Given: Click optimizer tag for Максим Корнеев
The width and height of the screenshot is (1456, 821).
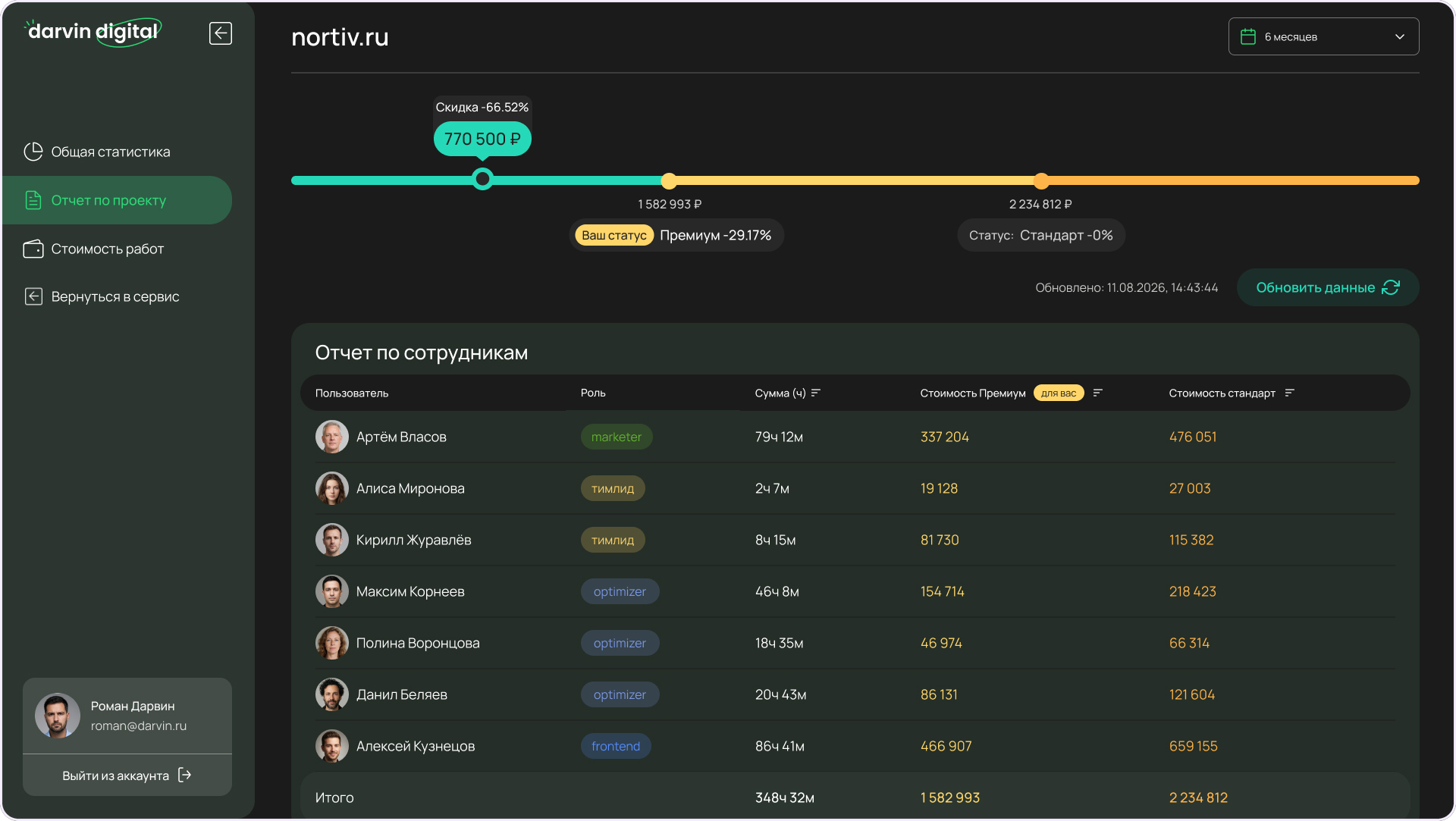Looking at the screenshot, I should 620,591.
